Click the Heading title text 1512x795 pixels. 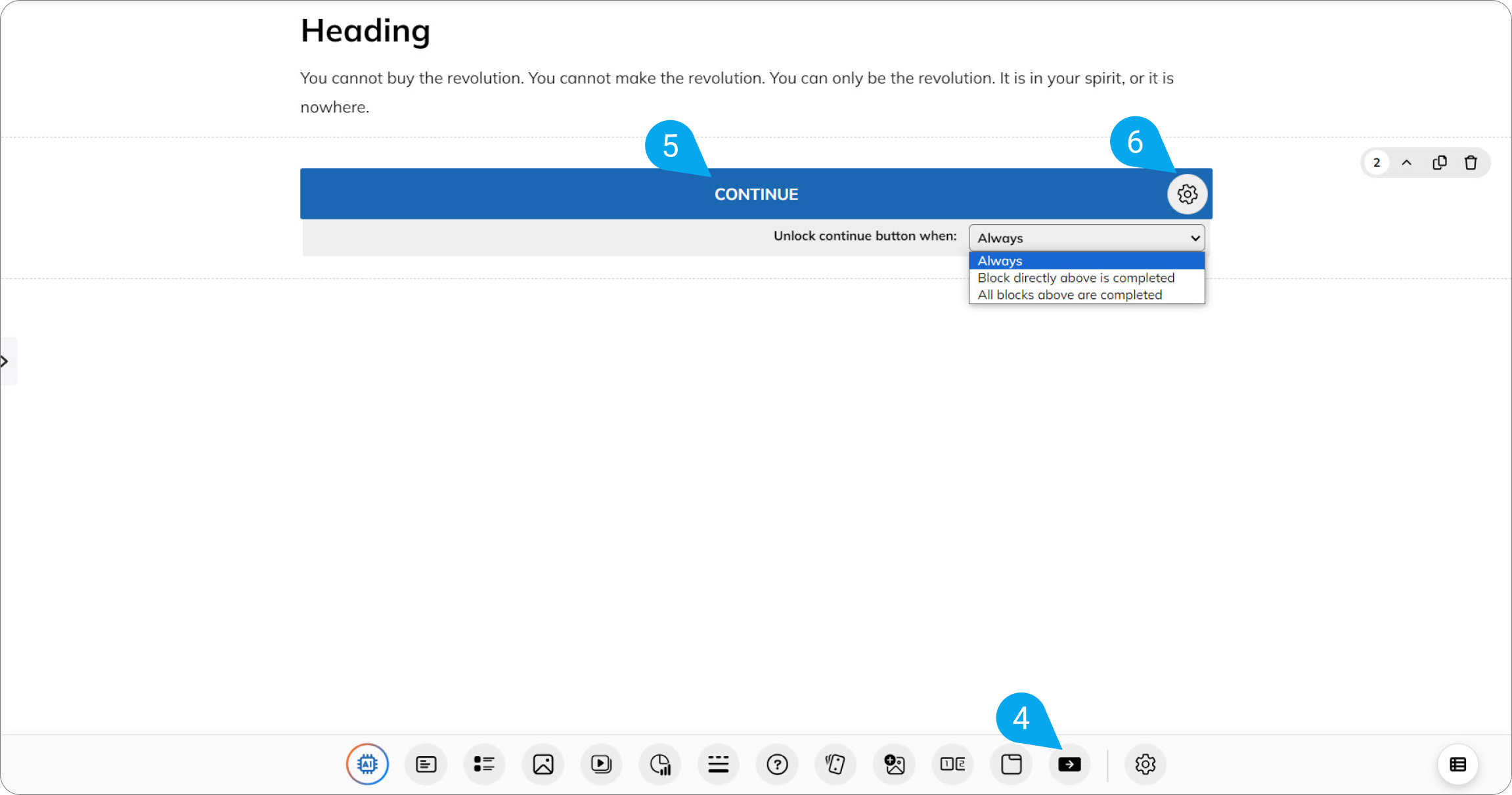click(365, 31)
